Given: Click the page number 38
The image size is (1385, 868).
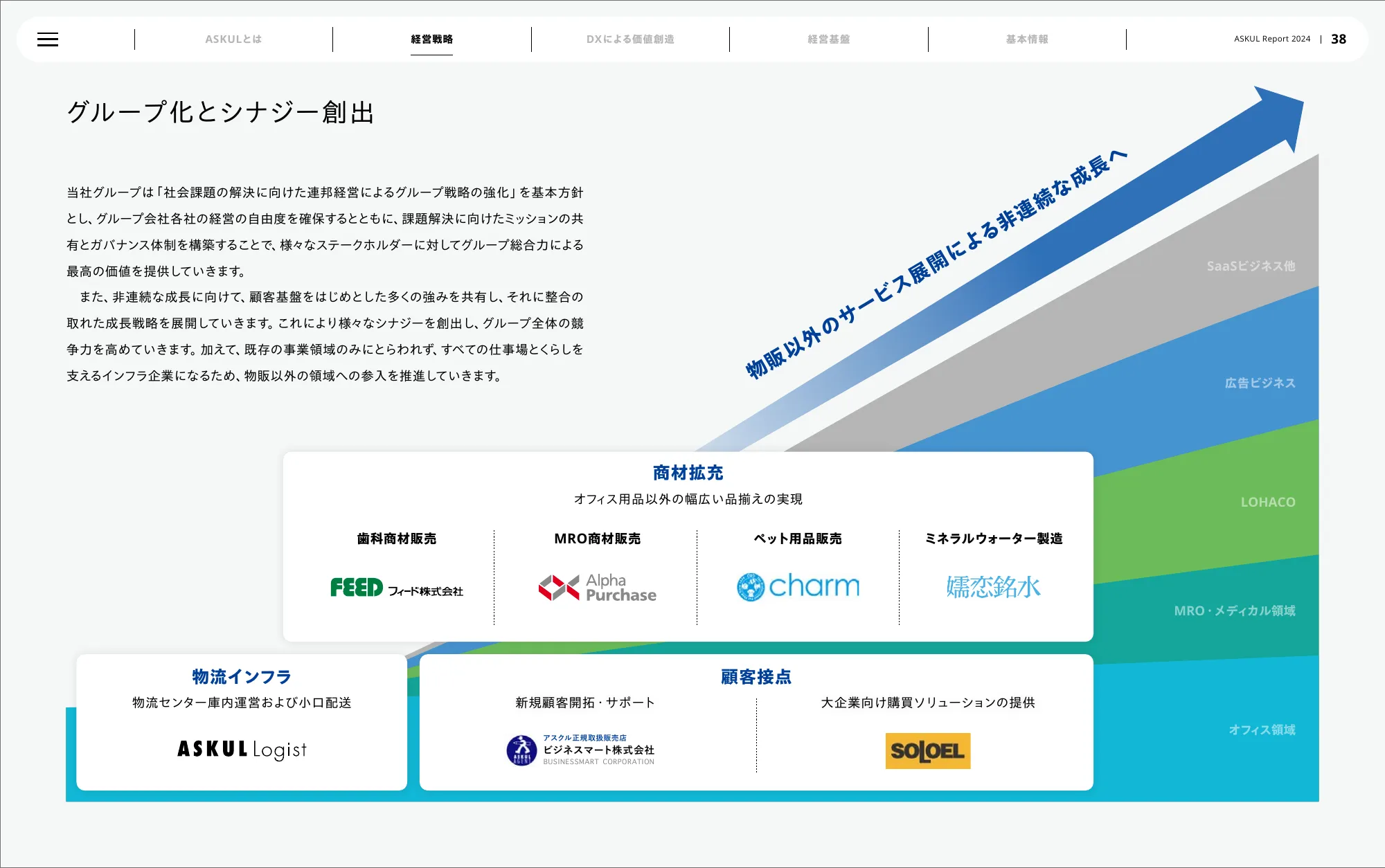Looking at the screenshot, I should pyautogui.click(x=1339, y=39).
